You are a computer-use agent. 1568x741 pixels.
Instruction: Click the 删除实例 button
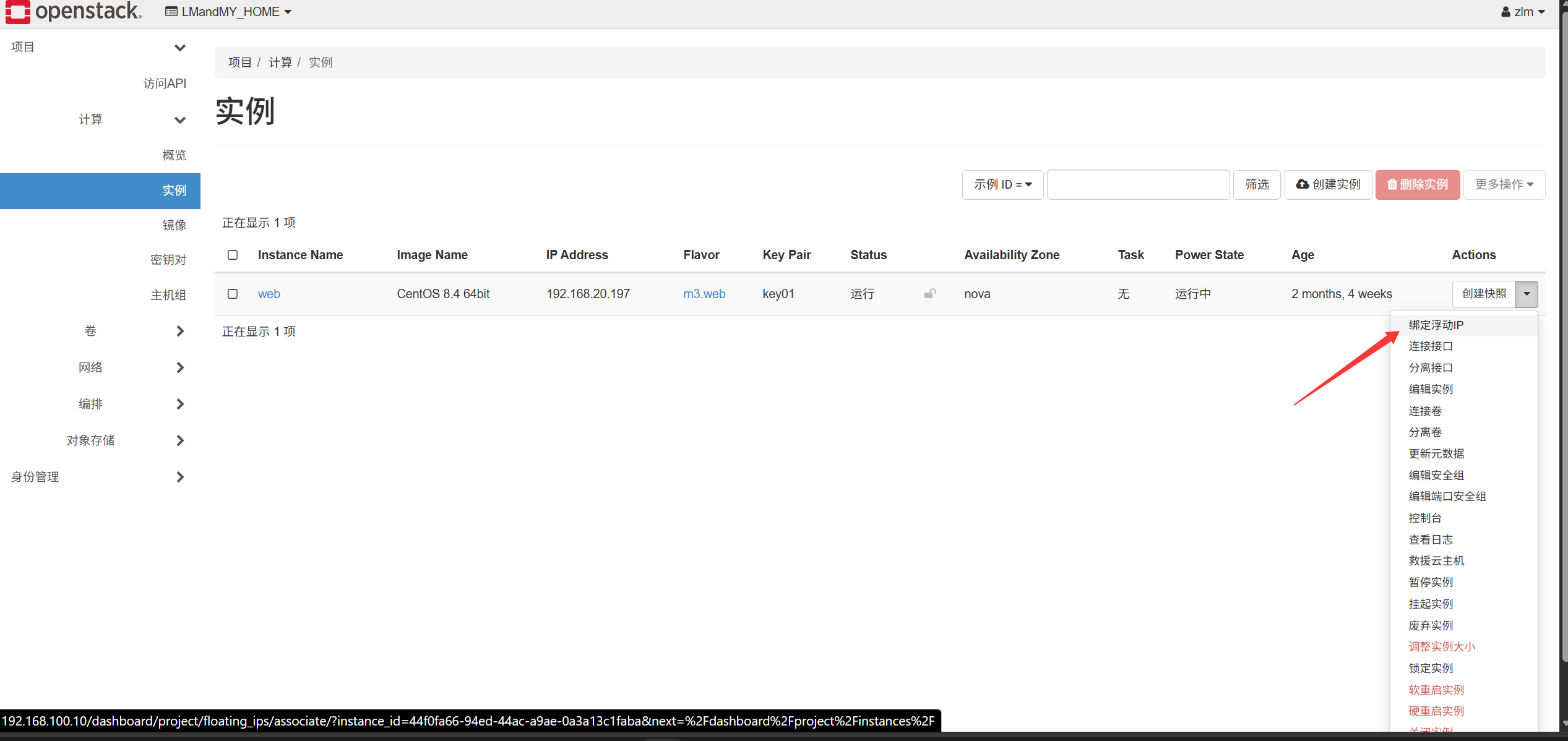point(1418,184)
